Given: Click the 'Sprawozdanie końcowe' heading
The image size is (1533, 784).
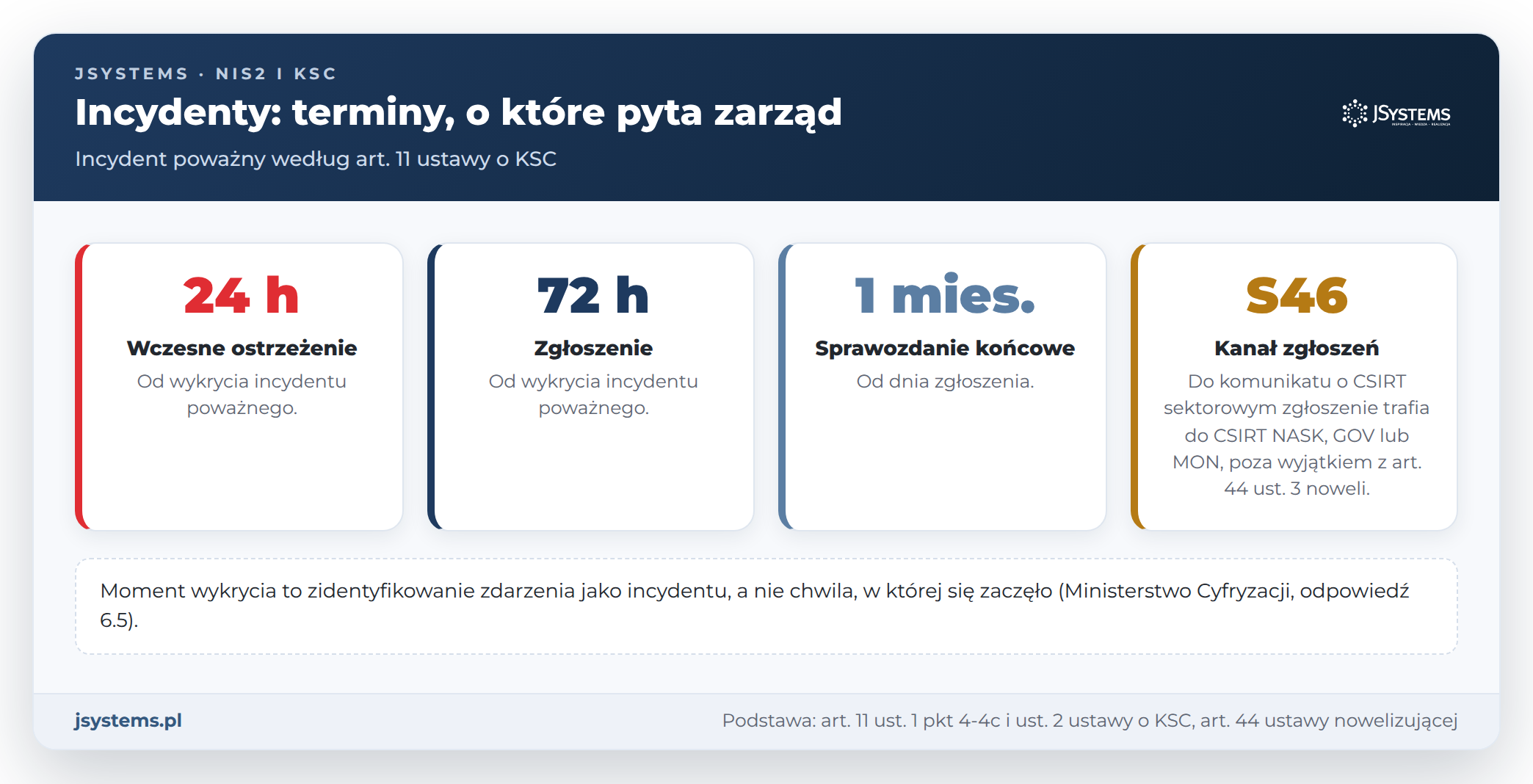Looking at the screenshot, I should (945, 348).
